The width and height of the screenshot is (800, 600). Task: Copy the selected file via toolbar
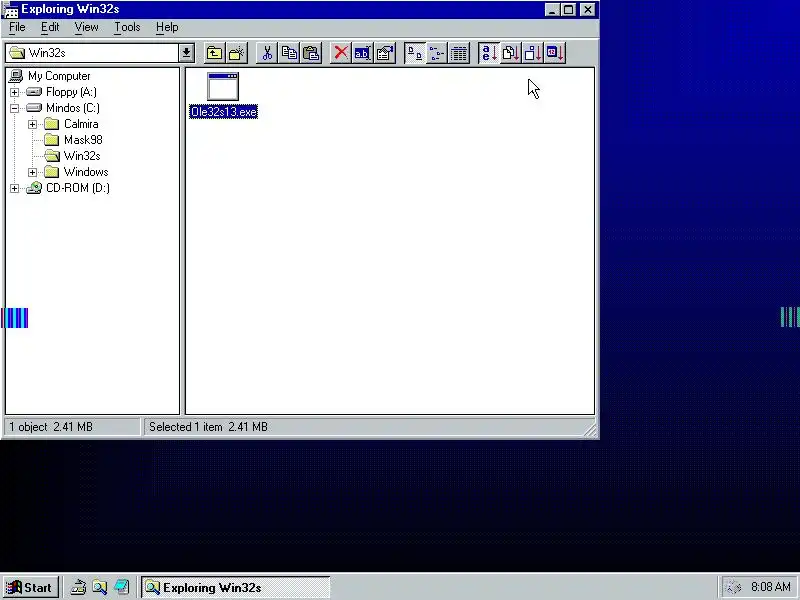click(289, 53)
